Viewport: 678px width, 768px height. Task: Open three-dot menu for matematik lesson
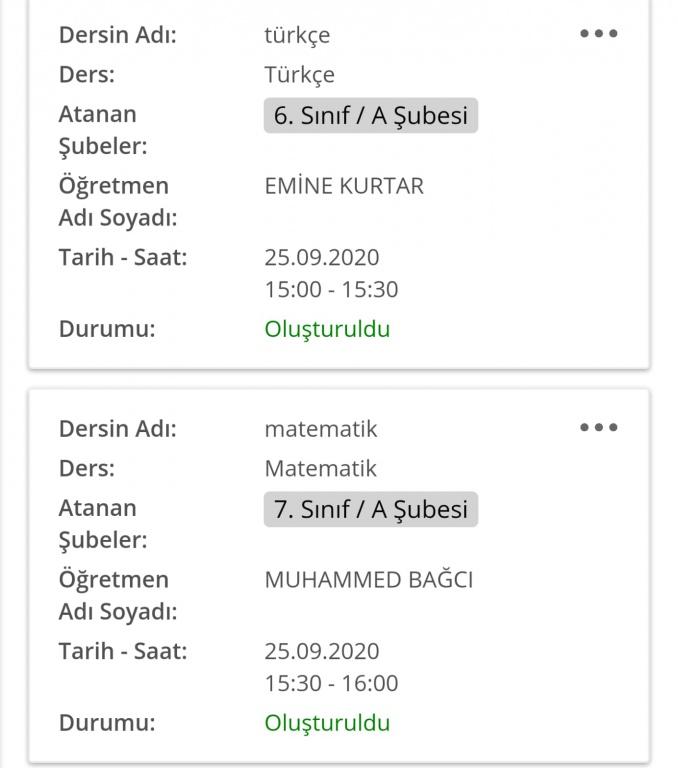pos(598,427)
